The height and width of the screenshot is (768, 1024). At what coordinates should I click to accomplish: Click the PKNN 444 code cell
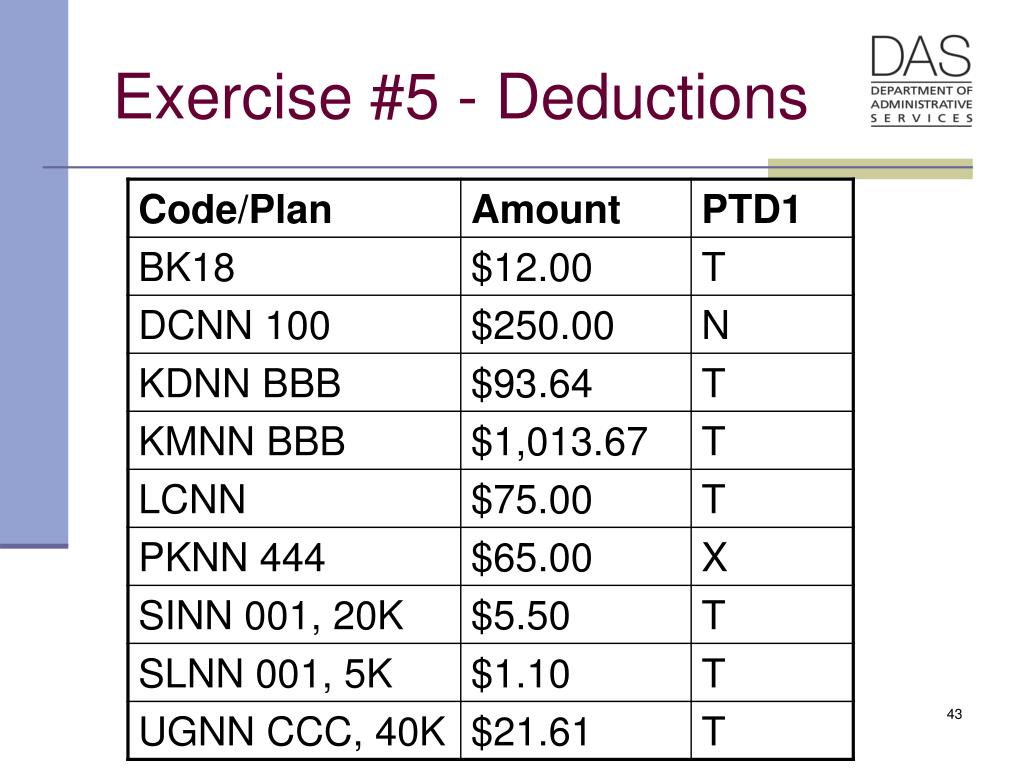295,557
